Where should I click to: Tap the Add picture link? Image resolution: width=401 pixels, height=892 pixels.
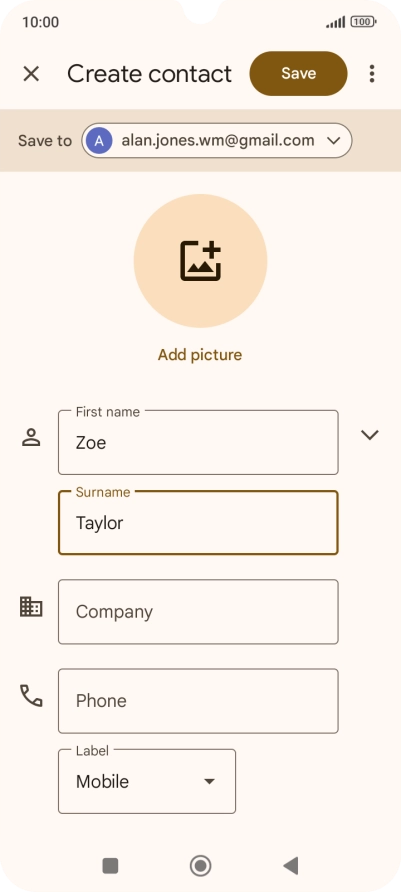[x=200, y=355]
